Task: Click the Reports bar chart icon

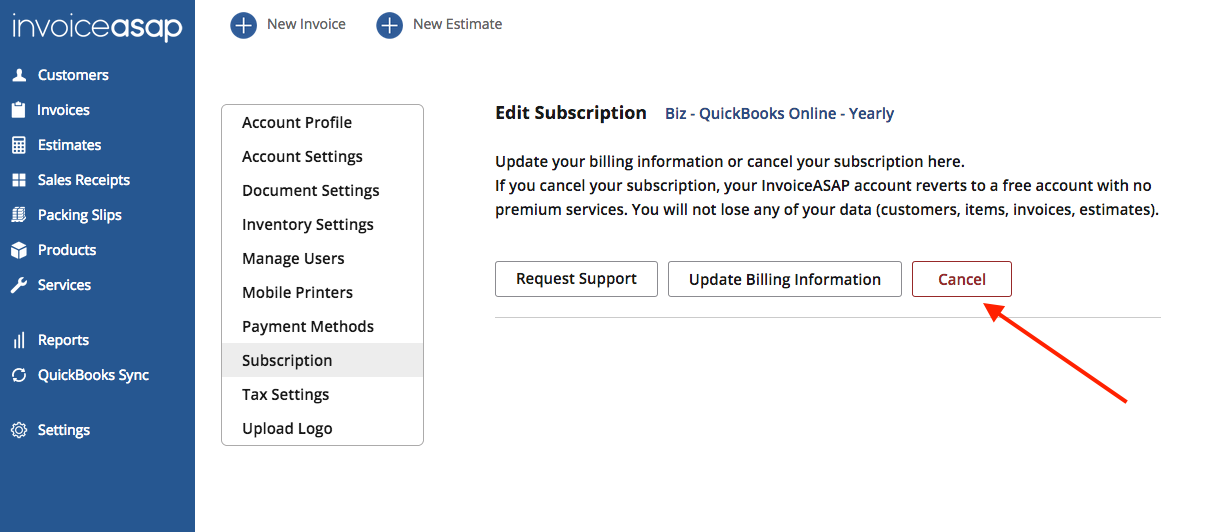Action: tap(18, 340)
